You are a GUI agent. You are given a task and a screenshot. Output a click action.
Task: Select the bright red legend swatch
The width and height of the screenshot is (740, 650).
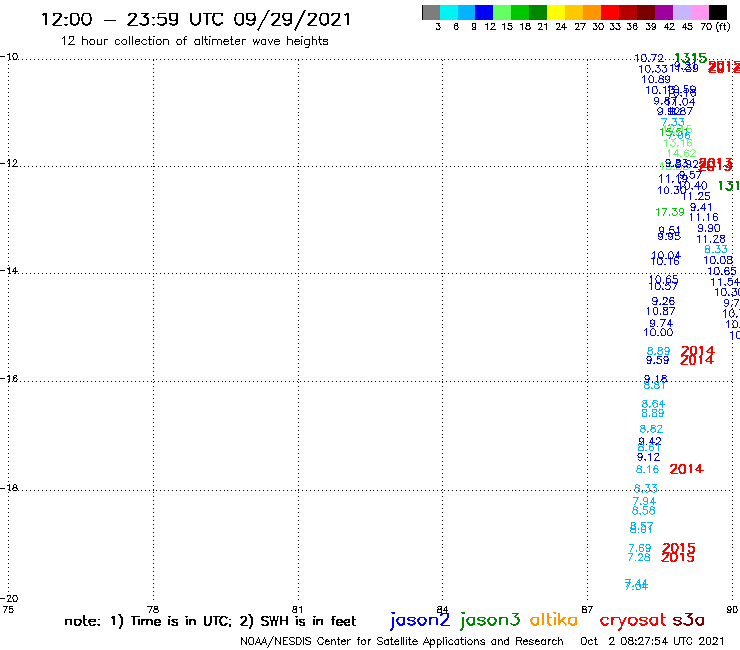click(x=609, y=12)
